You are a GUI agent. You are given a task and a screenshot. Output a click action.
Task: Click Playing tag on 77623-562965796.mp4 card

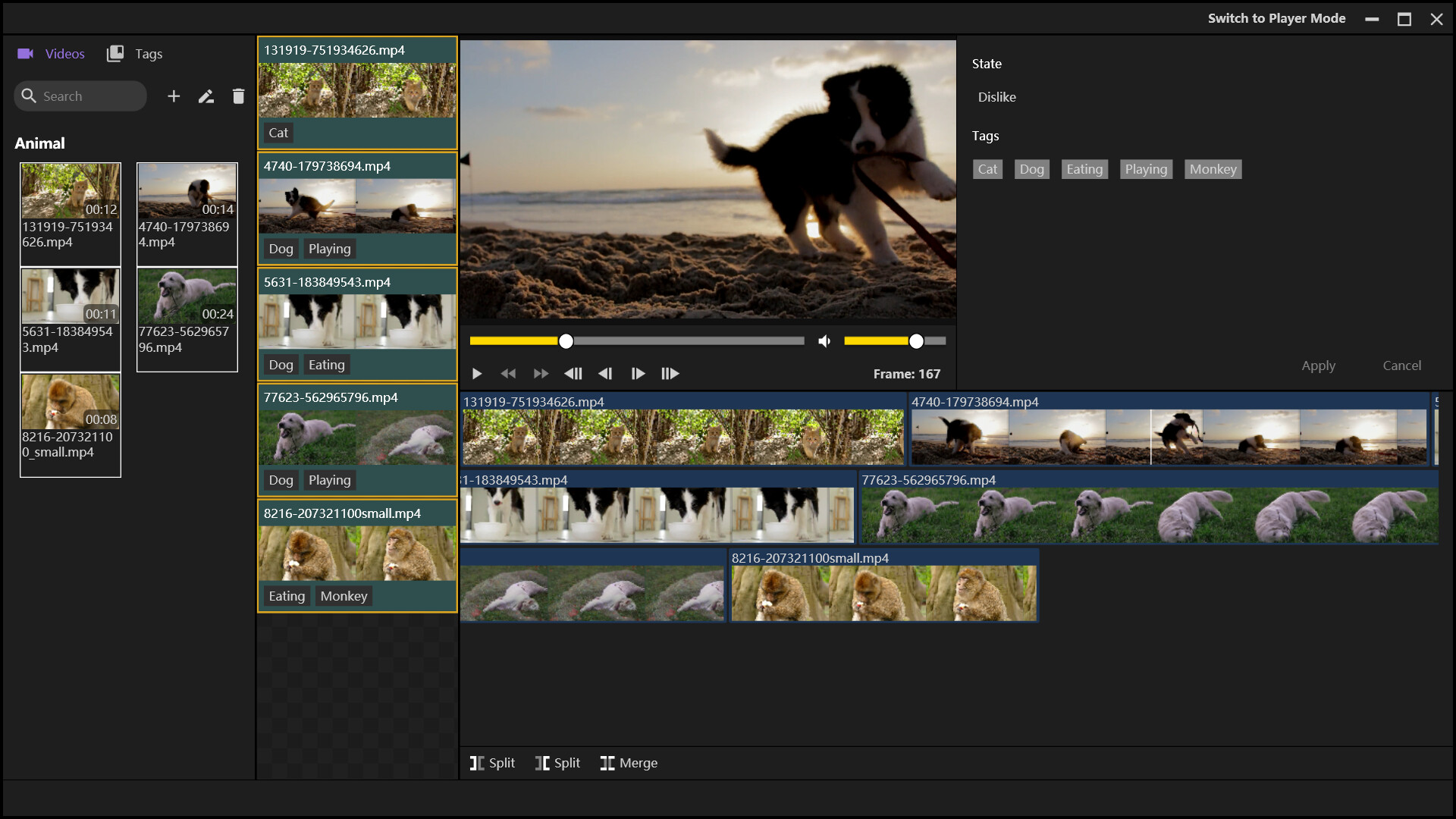[329, 480]
